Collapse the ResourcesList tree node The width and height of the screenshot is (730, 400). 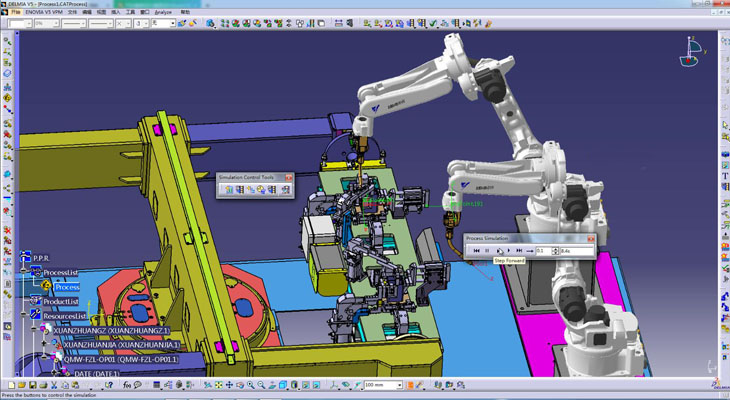click(23, 316)
